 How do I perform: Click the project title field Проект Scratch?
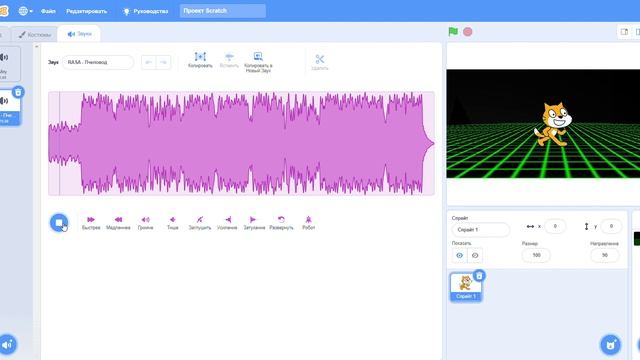[222, 11]
